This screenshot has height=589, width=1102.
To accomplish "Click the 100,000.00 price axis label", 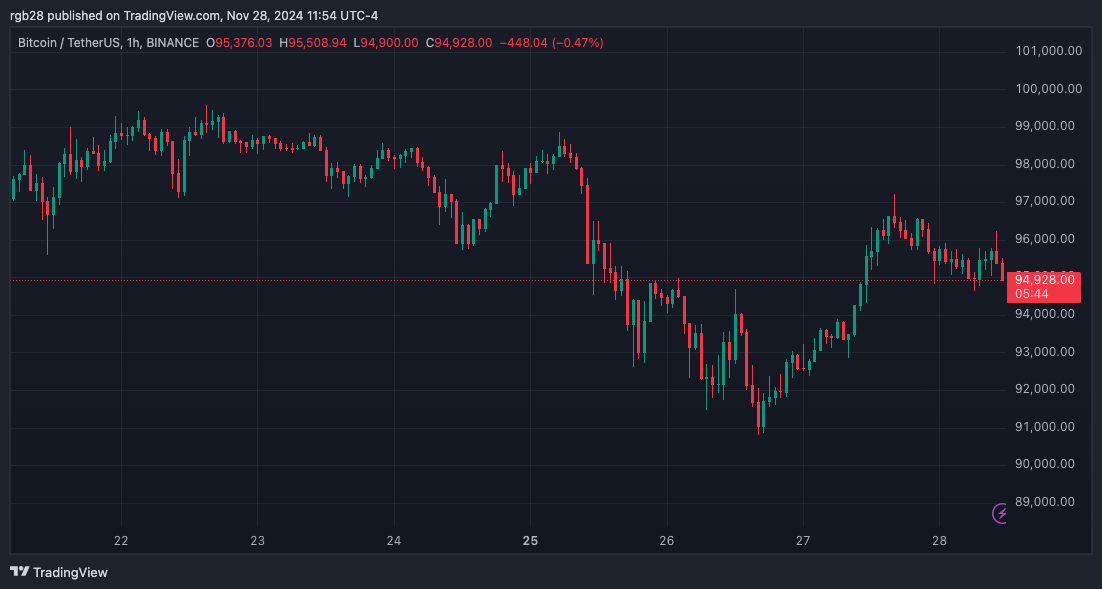I will coord(1048,89).
